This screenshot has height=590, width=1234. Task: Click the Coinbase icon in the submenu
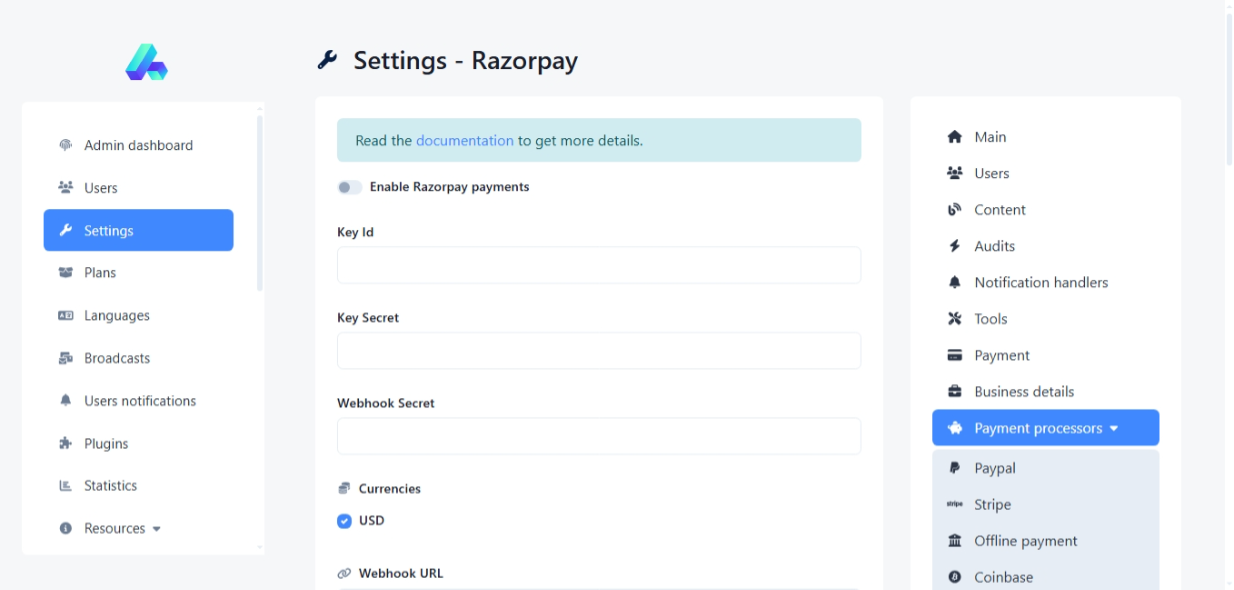954,577
